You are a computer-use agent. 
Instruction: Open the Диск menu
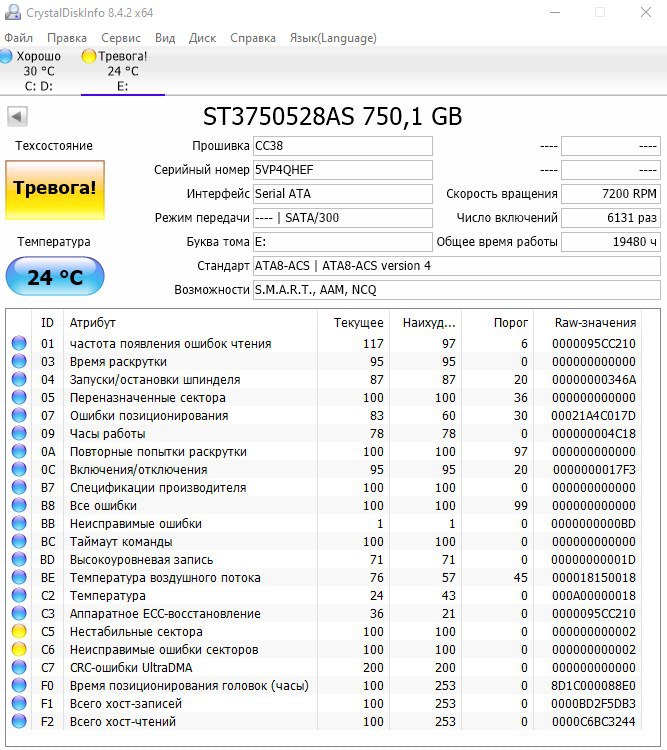(202, 38)
